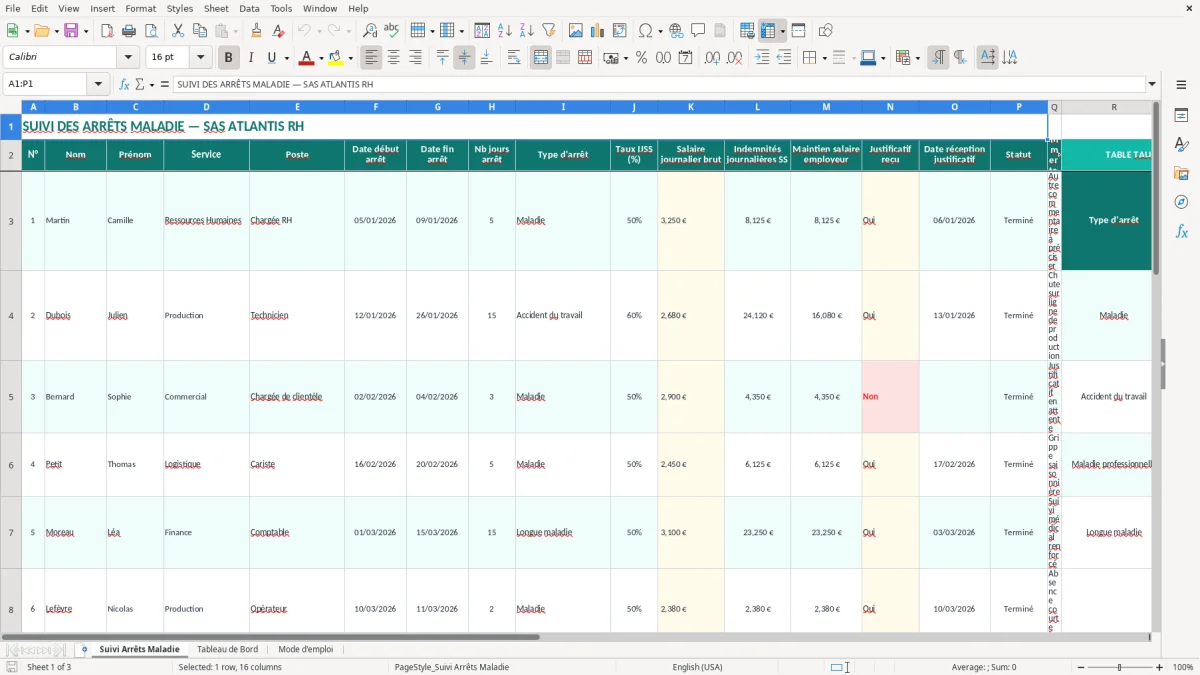The image size is (1200, 675).
Task: Open the Save dropdown arrow
Action: point(86,31)
